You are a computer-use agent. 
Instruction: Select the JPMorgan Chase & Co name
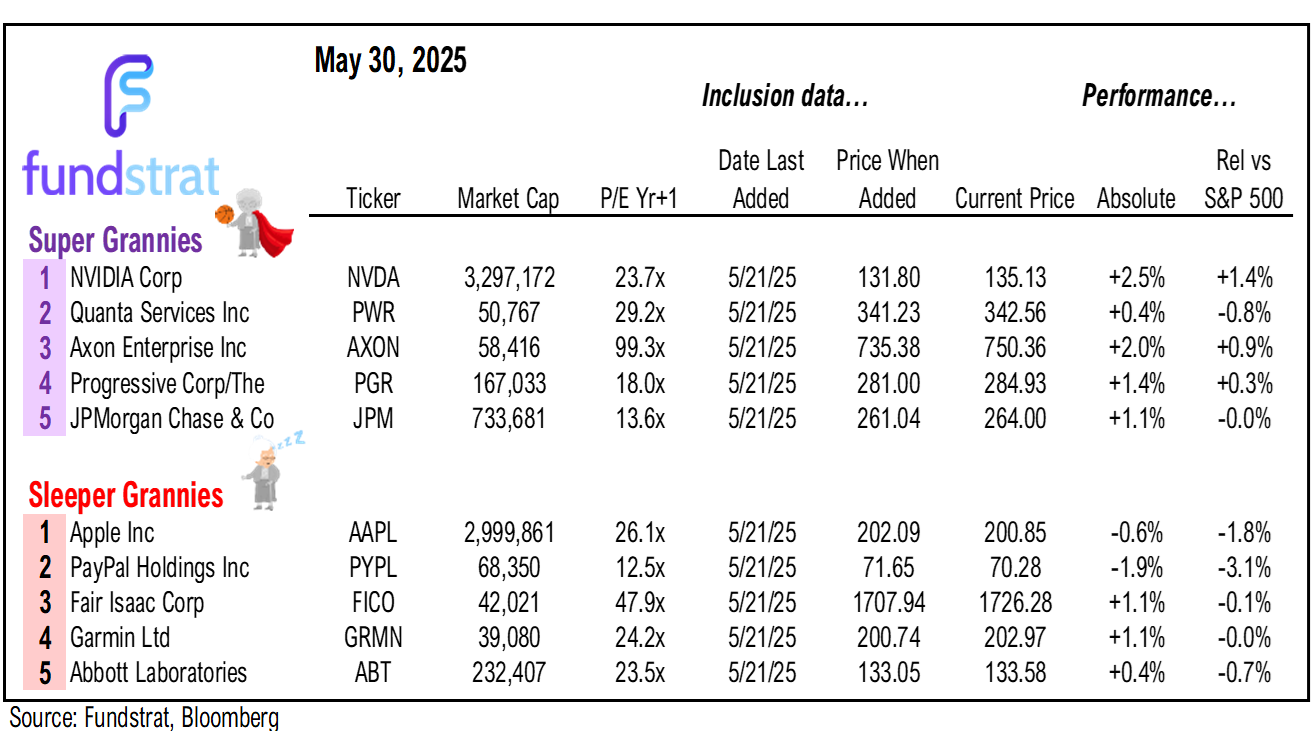172,419
